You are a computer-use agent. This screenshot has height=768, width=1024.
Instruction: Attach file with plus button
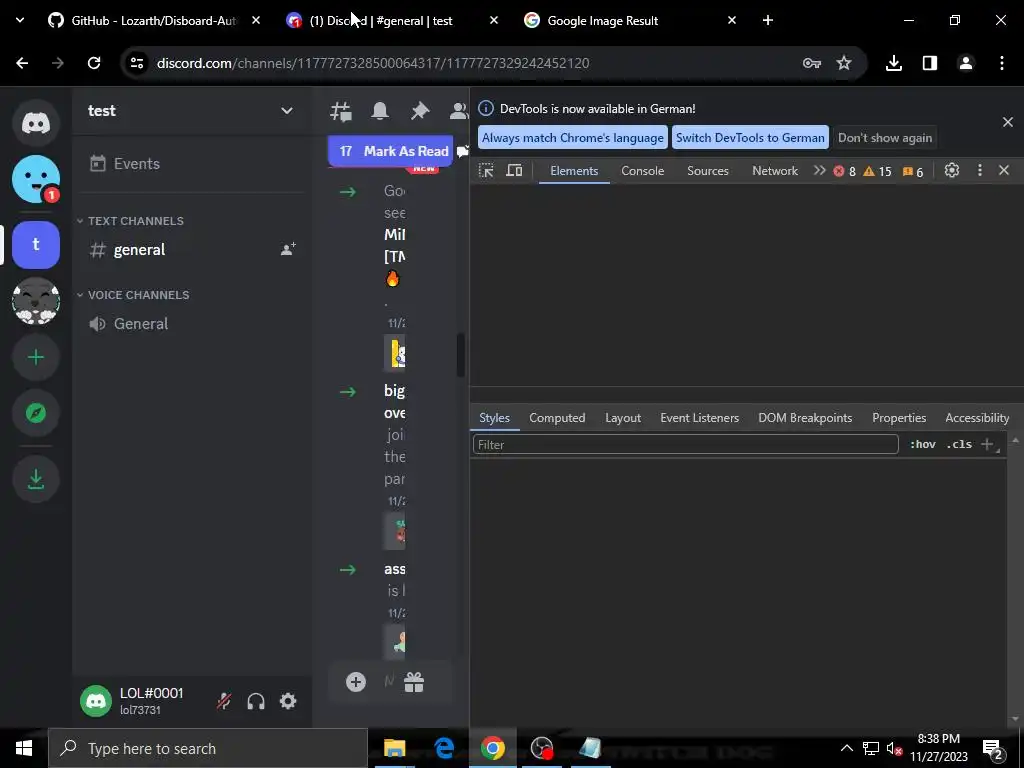(x=356, y=682)
